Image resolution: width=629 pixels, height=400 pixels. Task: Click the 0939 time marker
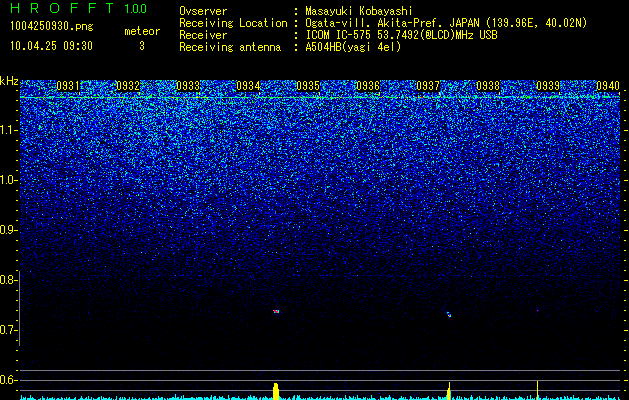tap(548, 86)
